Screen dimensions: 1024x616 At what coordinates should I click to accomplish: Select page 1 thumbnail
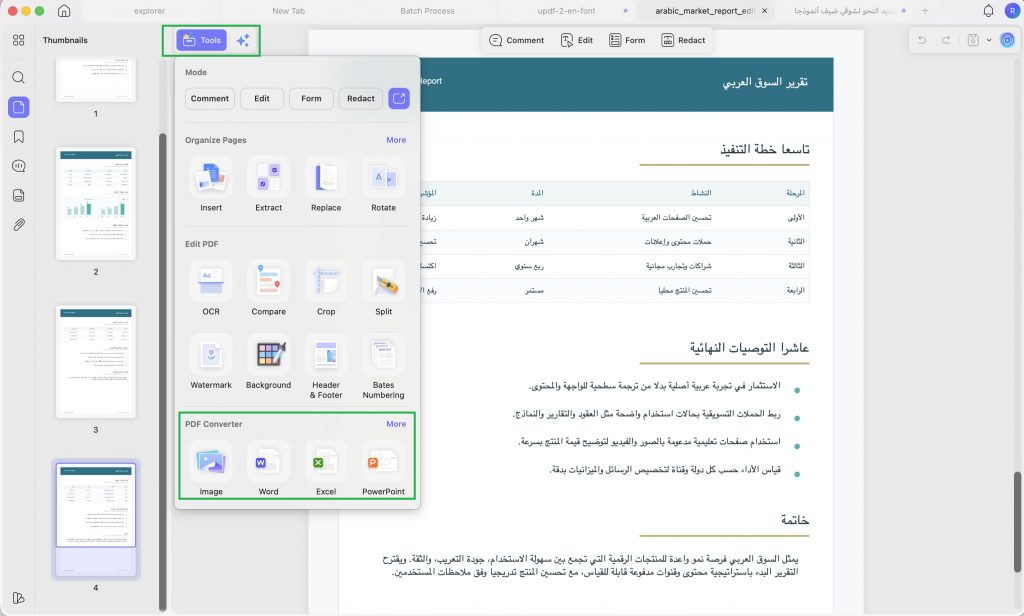click(x=96, y=80)
